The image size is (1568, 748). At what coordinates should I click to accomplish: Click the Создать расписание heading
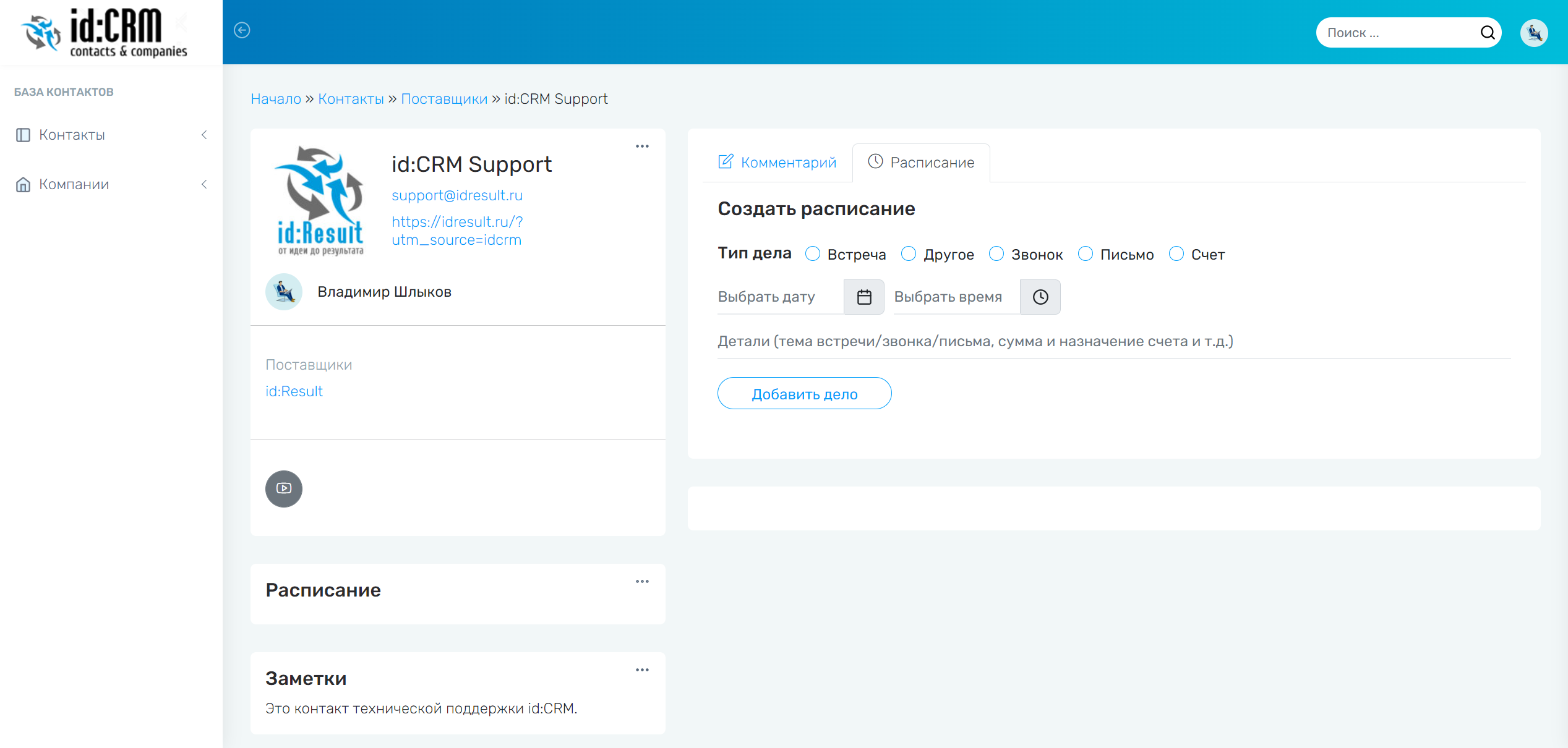coord(816,209)
